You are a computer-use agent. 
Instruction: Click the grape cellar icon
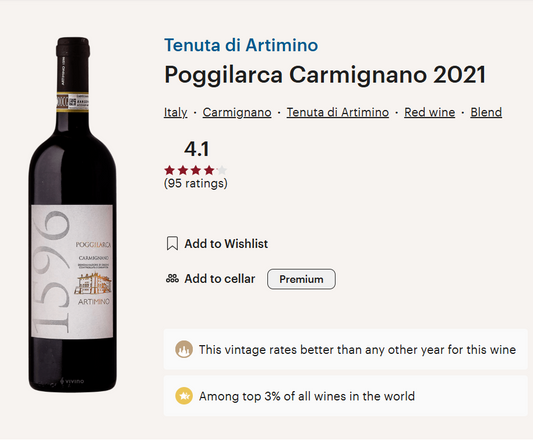tap(172, 278)
